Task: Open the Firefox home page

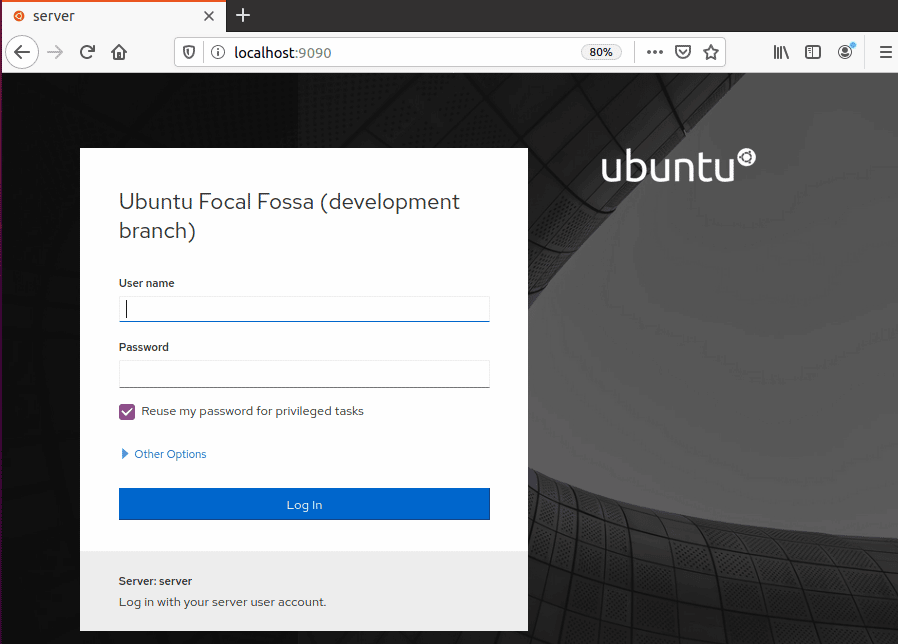Action: [x=119, y=52]
